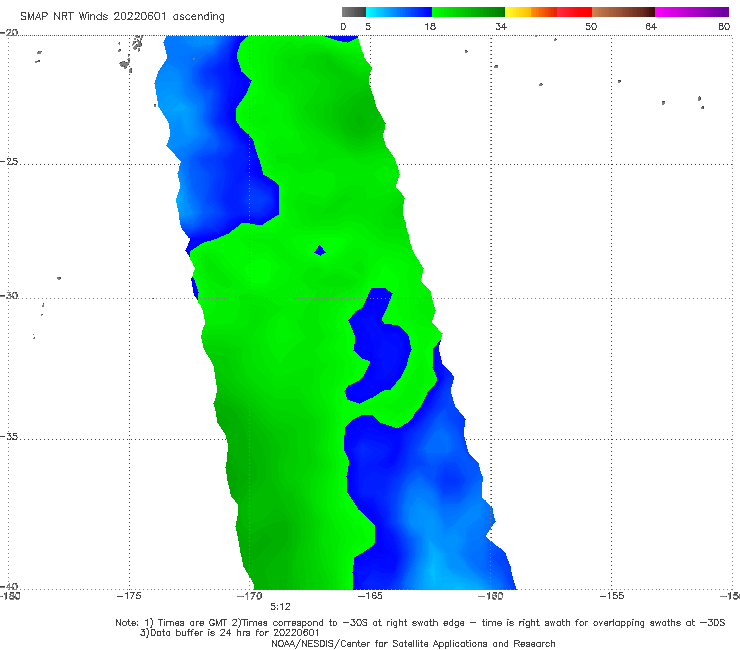Click the brown segment of the color bar
Viewport: 740px width, 650px height.
point(623,12)
